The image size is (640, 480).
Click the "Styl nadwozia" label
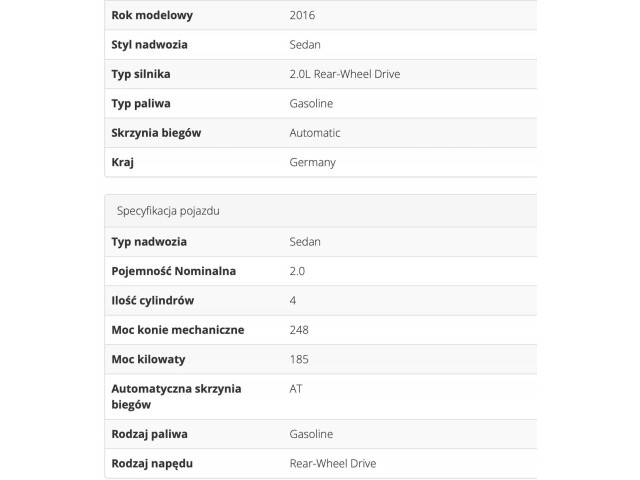click(150, 45)
